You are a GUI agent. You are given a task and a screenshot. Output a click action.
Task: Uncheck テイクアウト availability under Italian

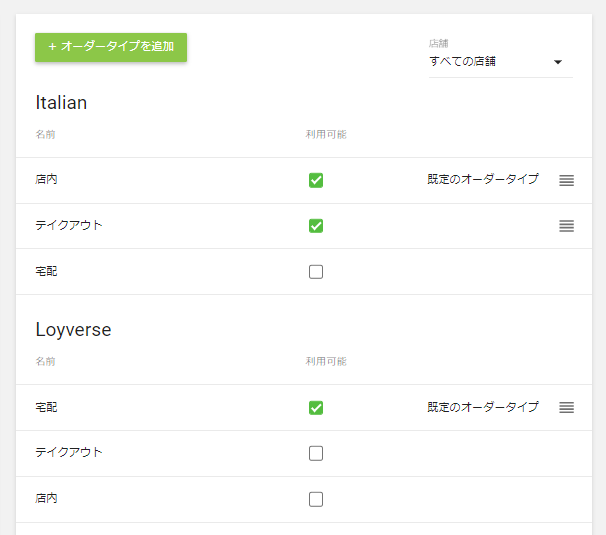316,226
